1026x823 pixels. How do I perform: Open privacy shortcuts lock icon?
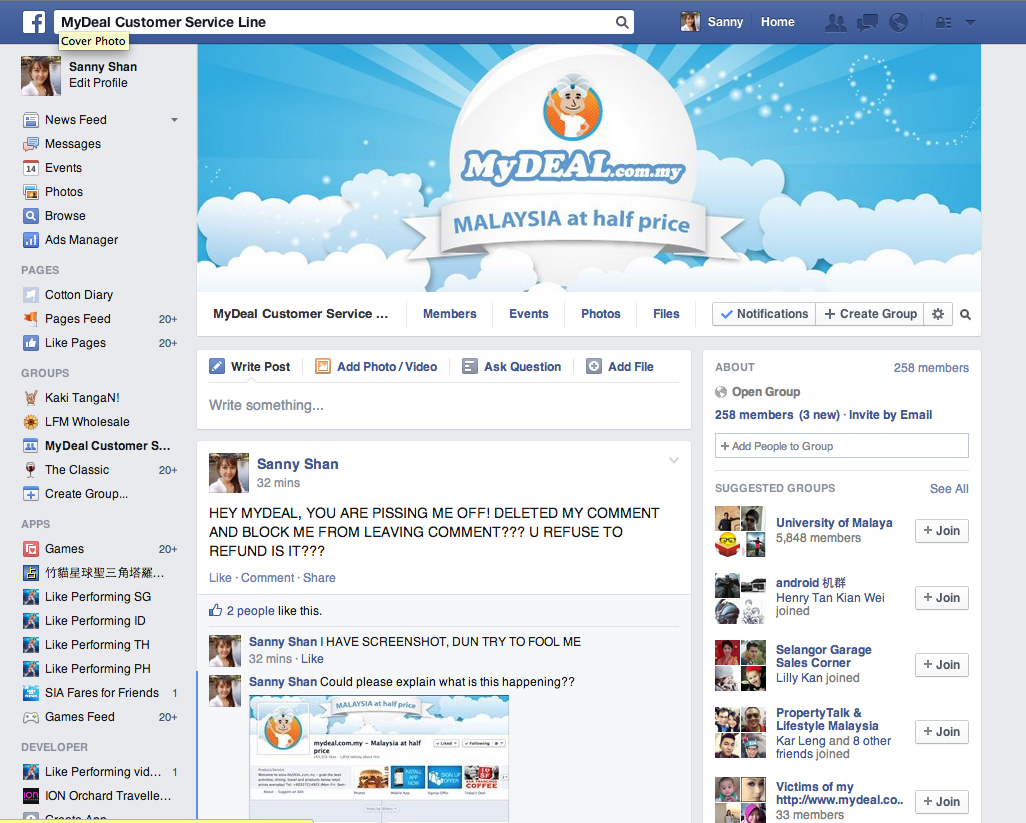click(x=943, y=22)
